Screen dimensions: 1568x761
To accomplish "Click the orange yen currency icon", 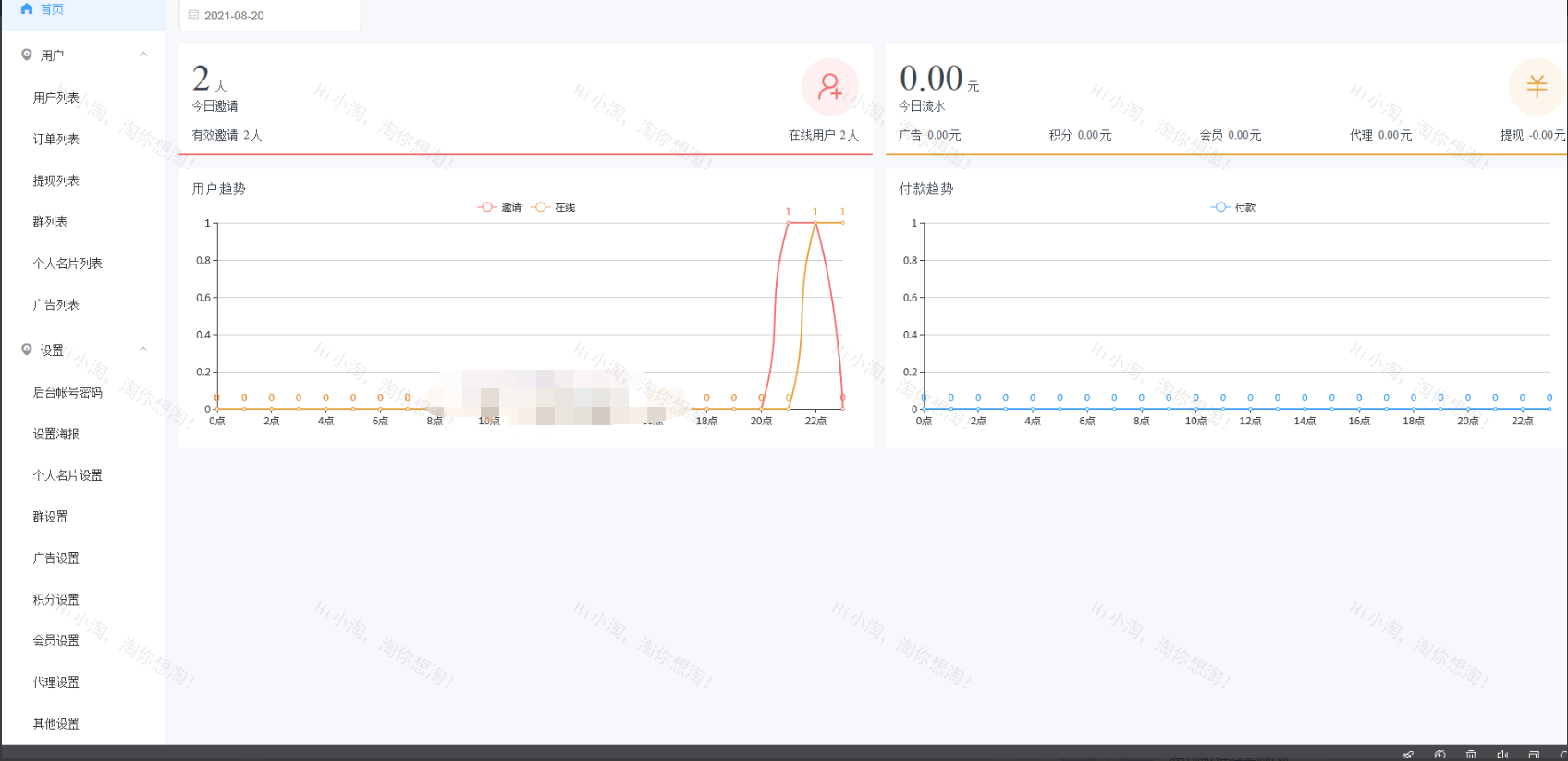I will [1537, 87].
